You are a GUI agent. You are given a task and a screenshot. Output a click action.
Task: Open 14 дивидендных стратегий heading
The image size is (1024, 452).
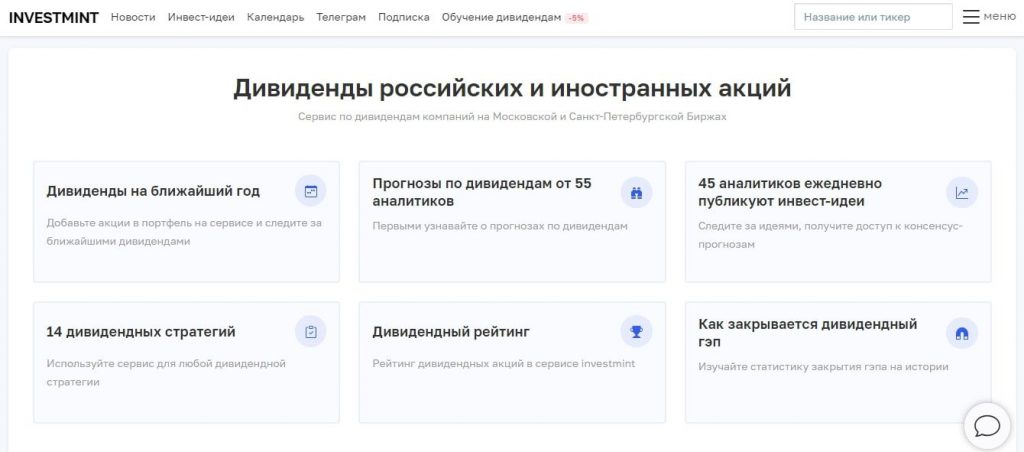click(141, 332)
